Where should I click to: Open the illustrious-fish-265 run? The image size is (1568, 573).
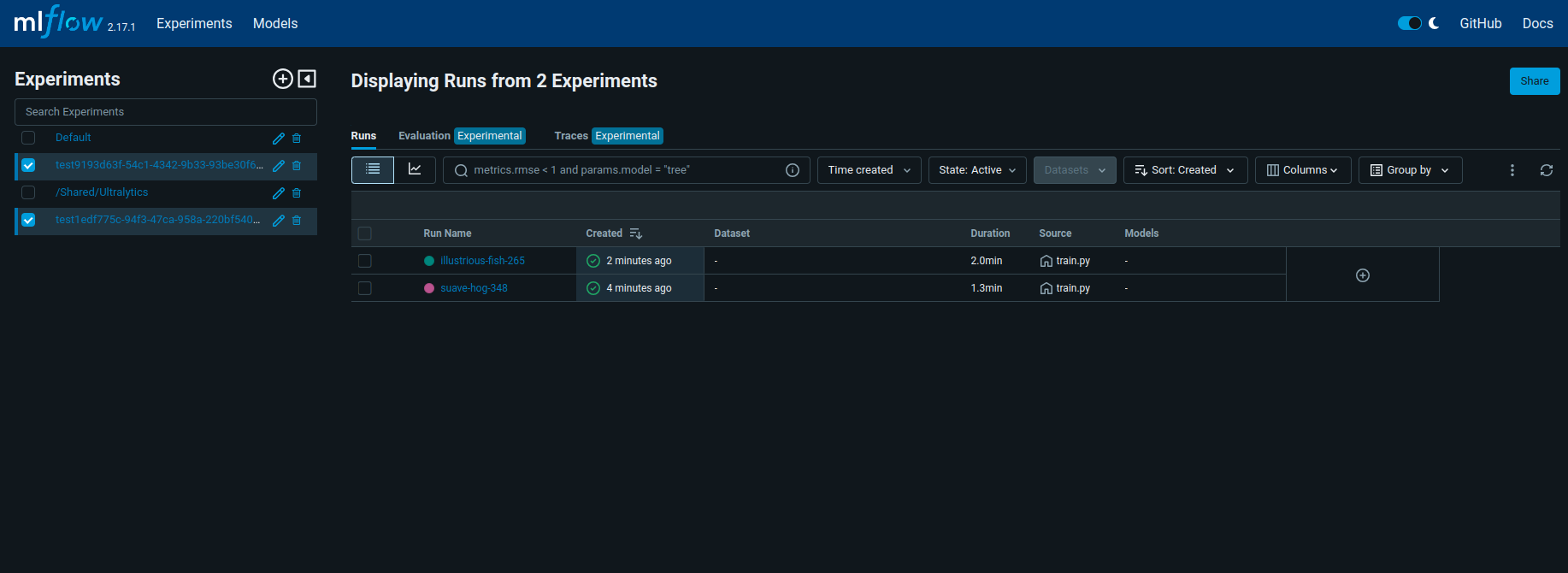tap(482, 261)
